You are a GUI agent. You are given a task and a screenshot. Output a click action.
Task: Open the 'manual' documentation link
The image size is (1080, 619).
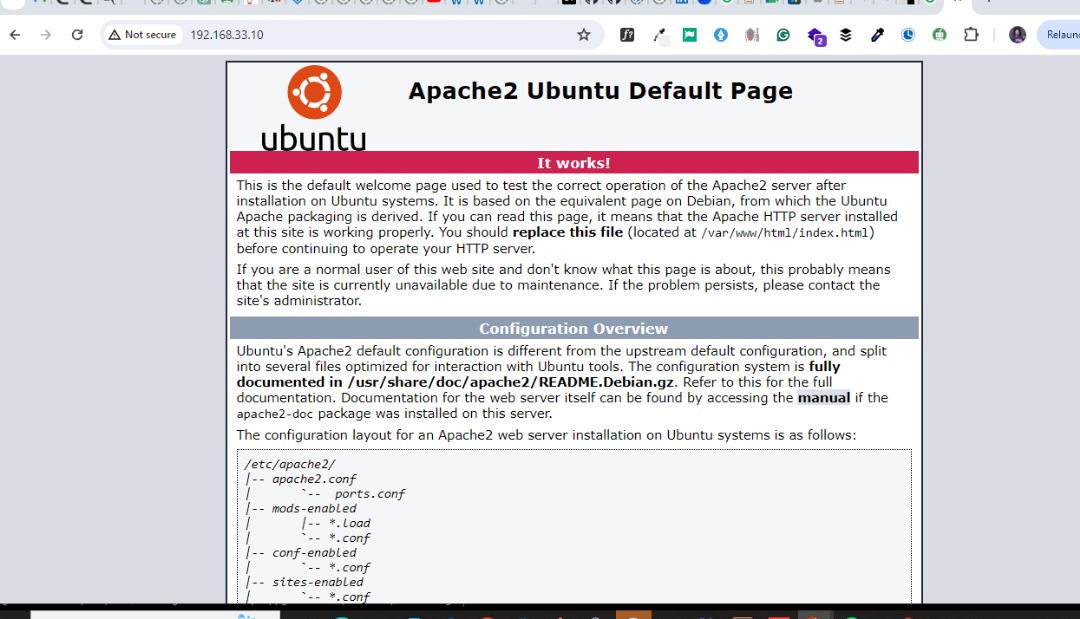click(823, 397)
